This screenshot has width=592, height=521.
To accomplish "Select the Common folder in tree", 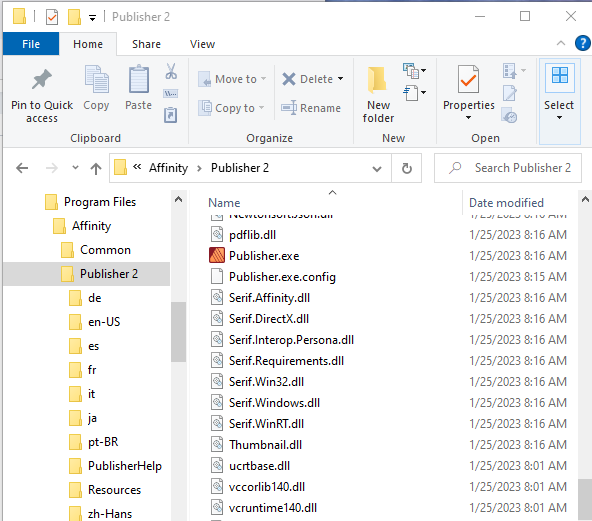I will [96, 250].
